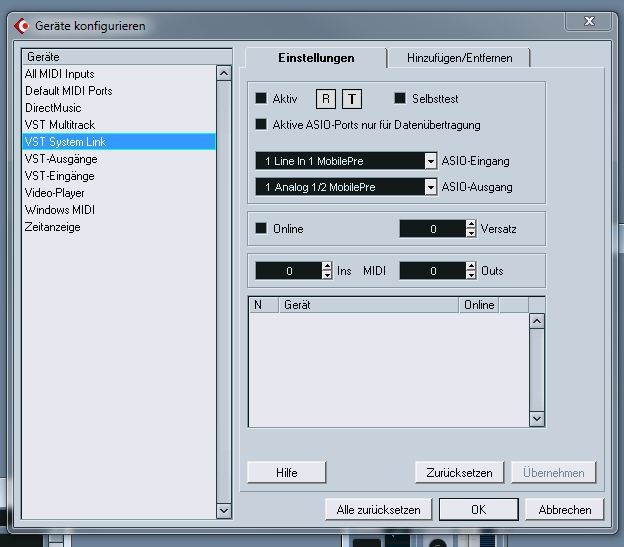Click the R receive indicator icon

tap(326, 99)
